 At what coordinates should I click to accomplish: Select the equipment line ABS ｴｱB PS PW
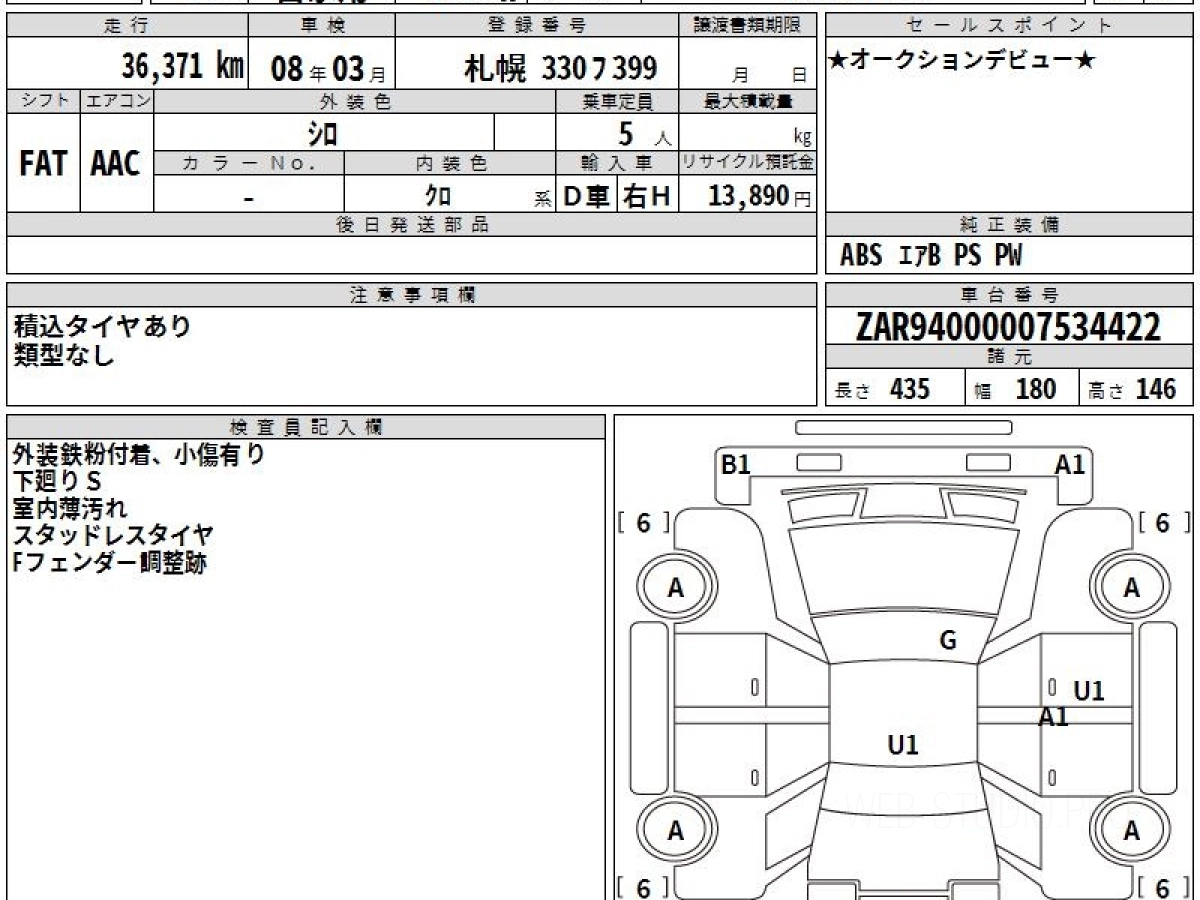click(931, 256)
